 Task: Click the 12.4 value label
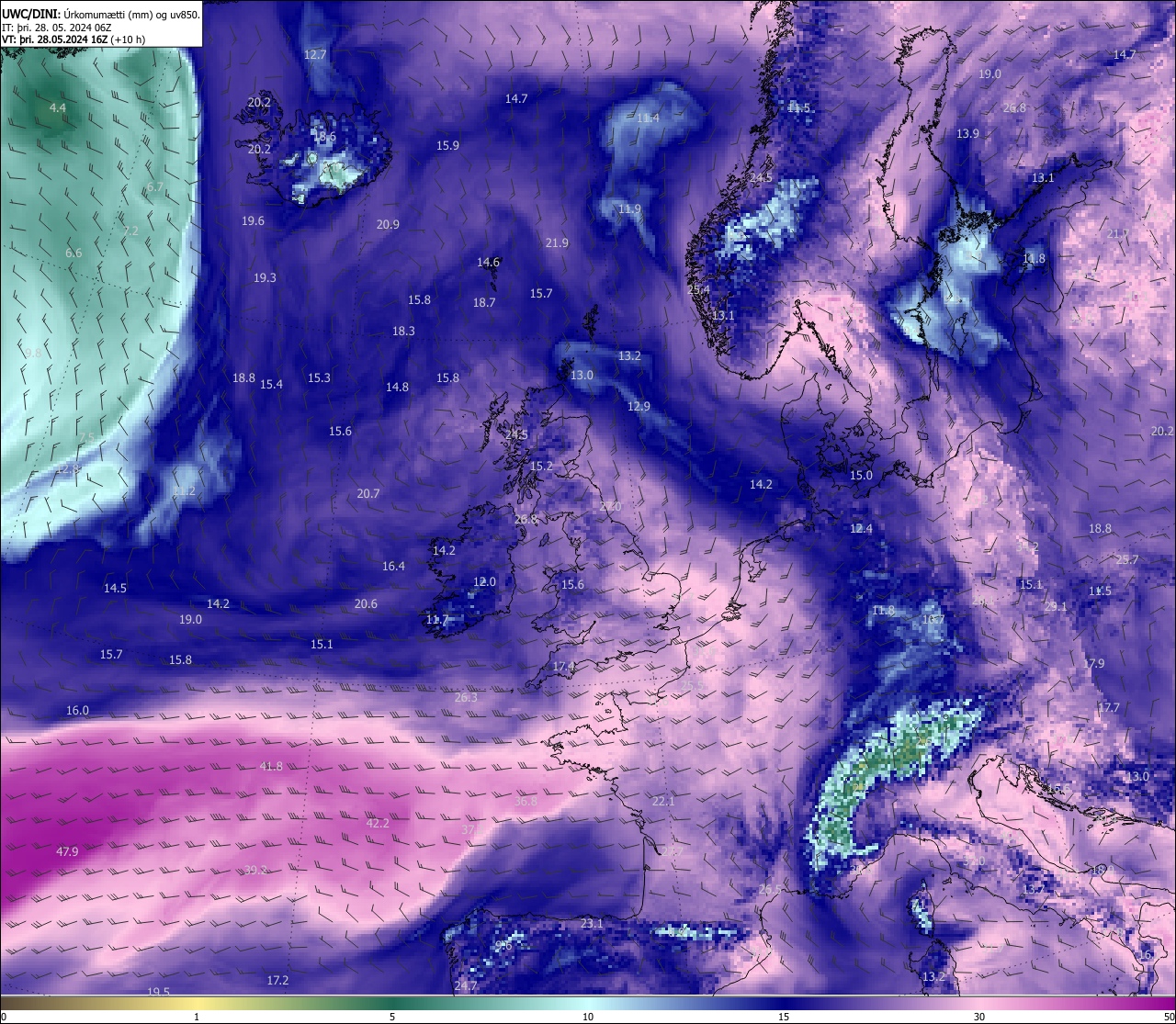[861, 528]
